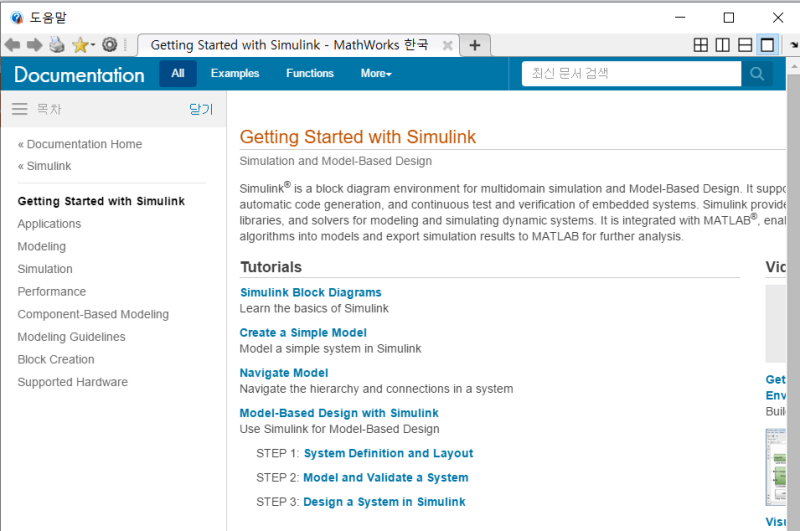Switch to the Examples tab

click(235, 73)
